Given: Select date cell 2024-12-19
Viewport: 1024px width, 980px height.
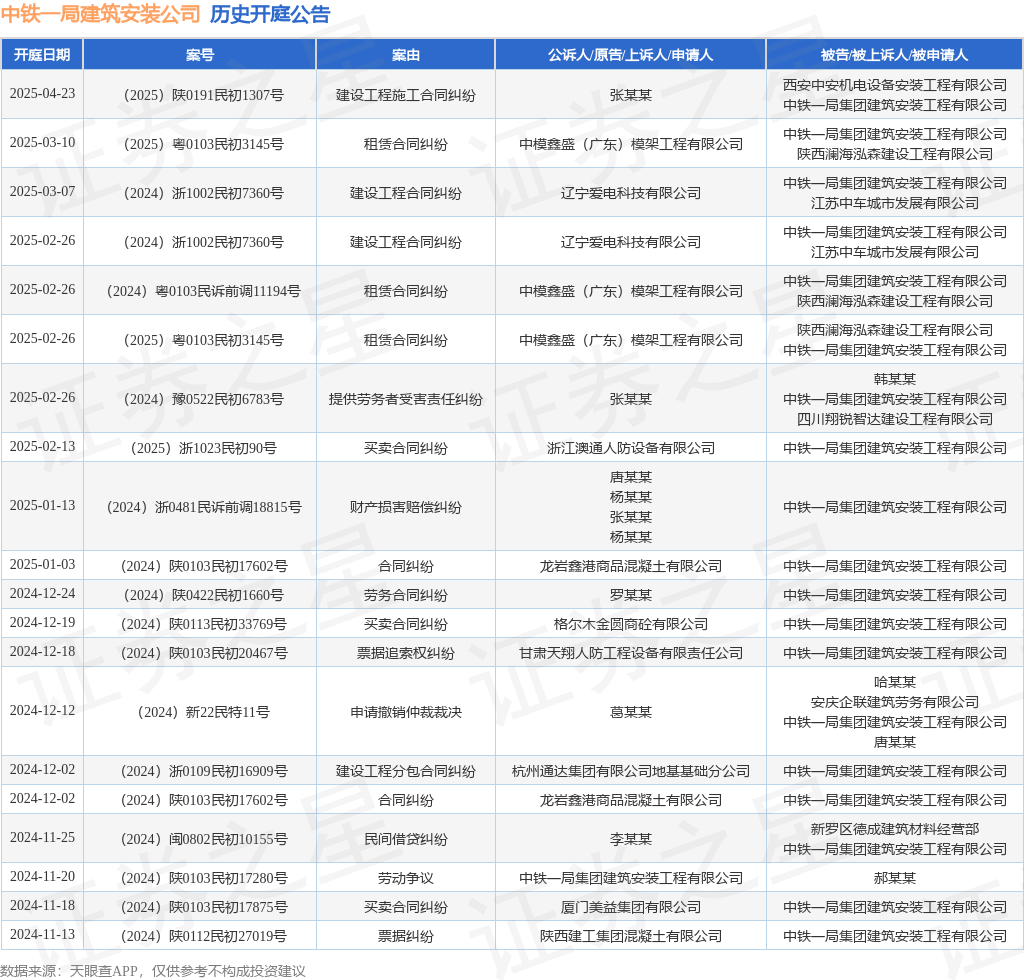Looking at the screenshot, I should point(42,622).
